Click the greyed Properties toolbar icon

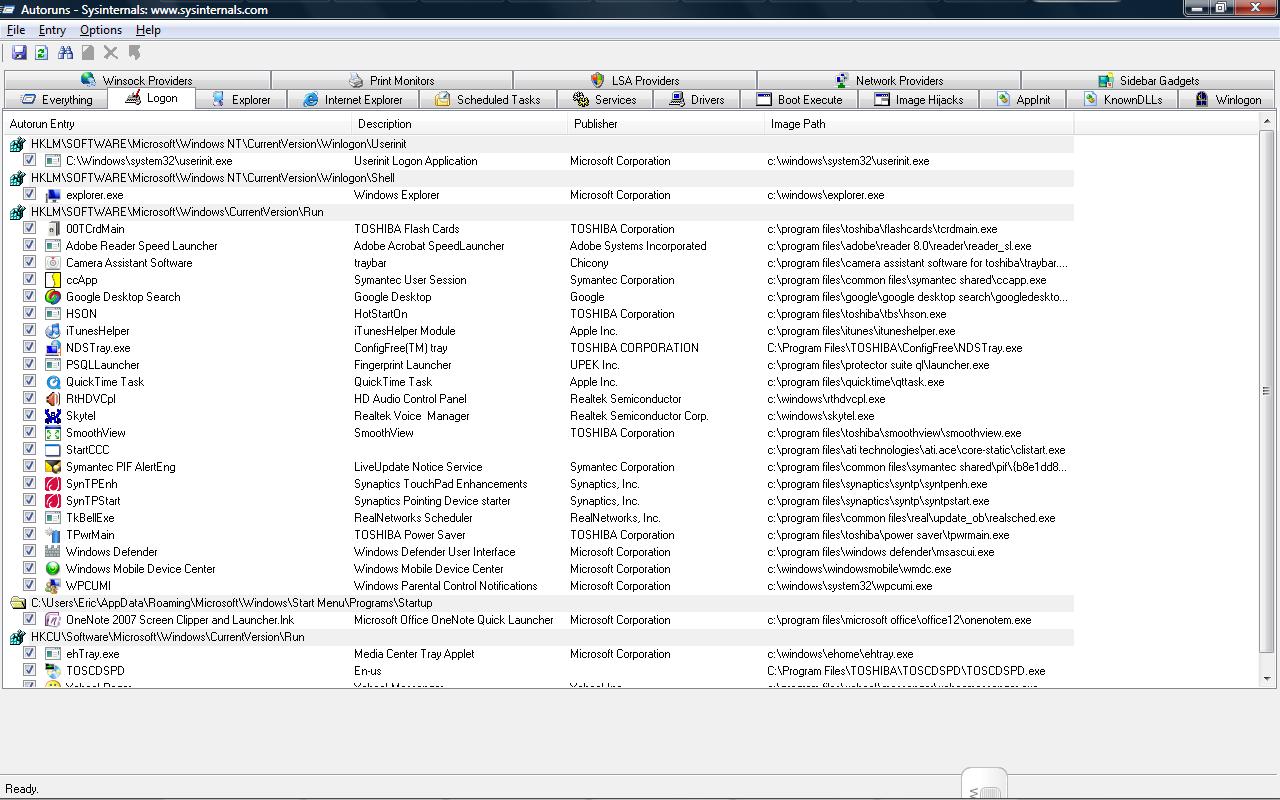click(88, 53)
